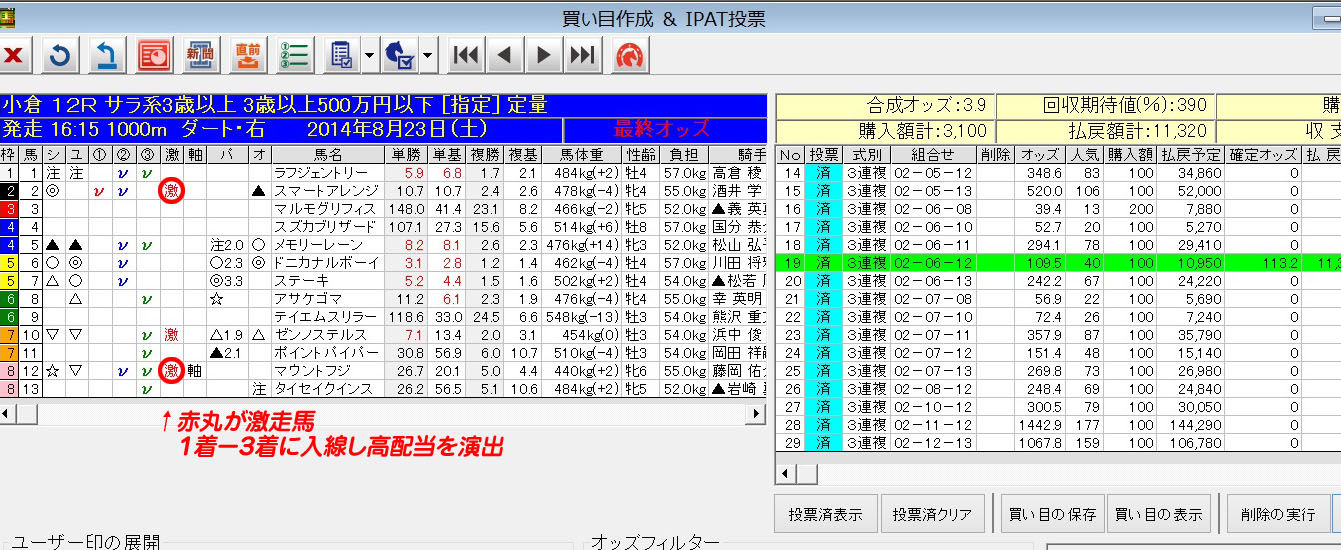The image size is (1341, 550).
Task: Click the 軸 mark in マウントフジ row
Action: point(194,371)
